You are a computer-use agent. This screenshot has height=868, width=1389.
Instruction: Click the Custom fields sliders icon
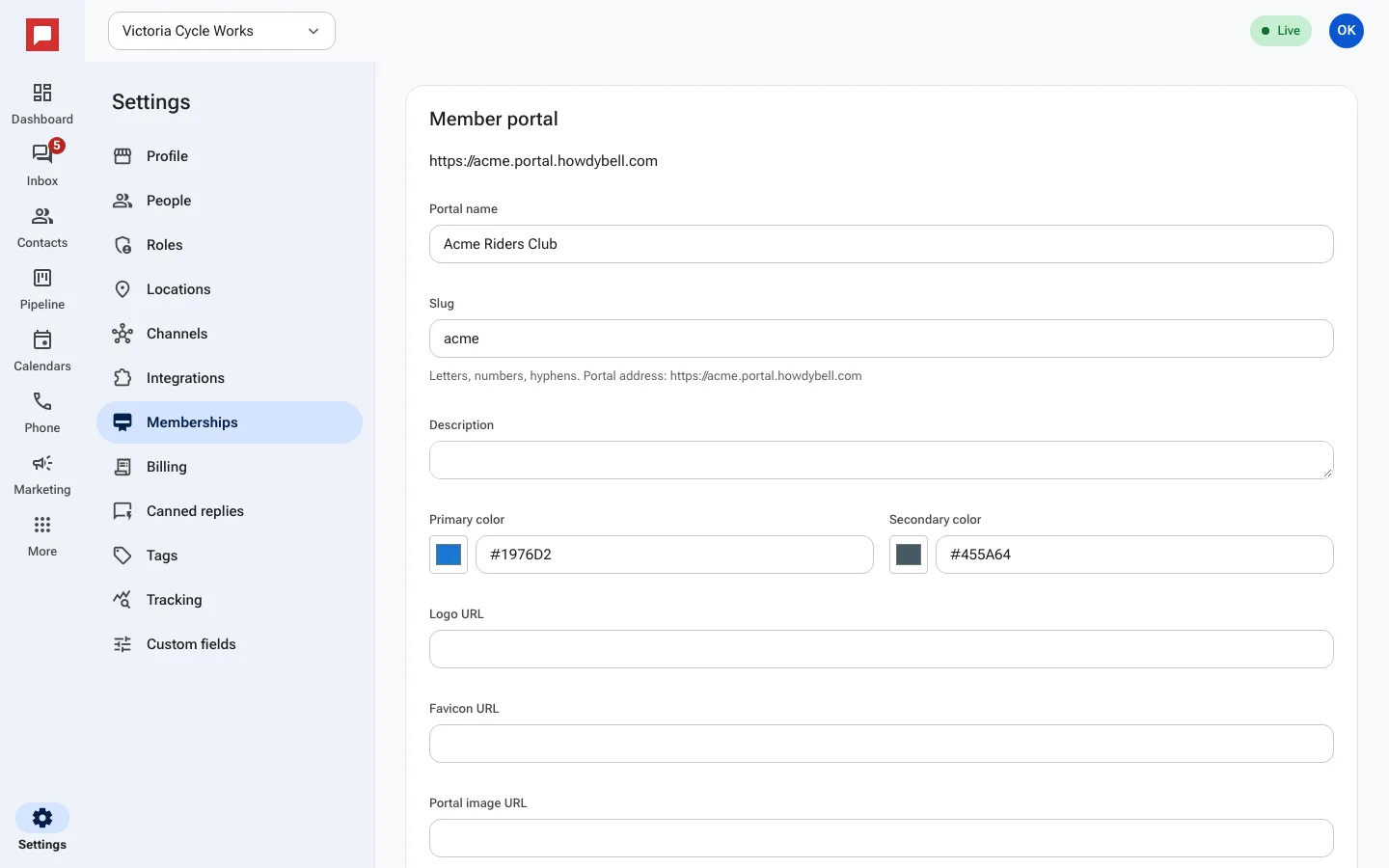click(x=123, y=644)
